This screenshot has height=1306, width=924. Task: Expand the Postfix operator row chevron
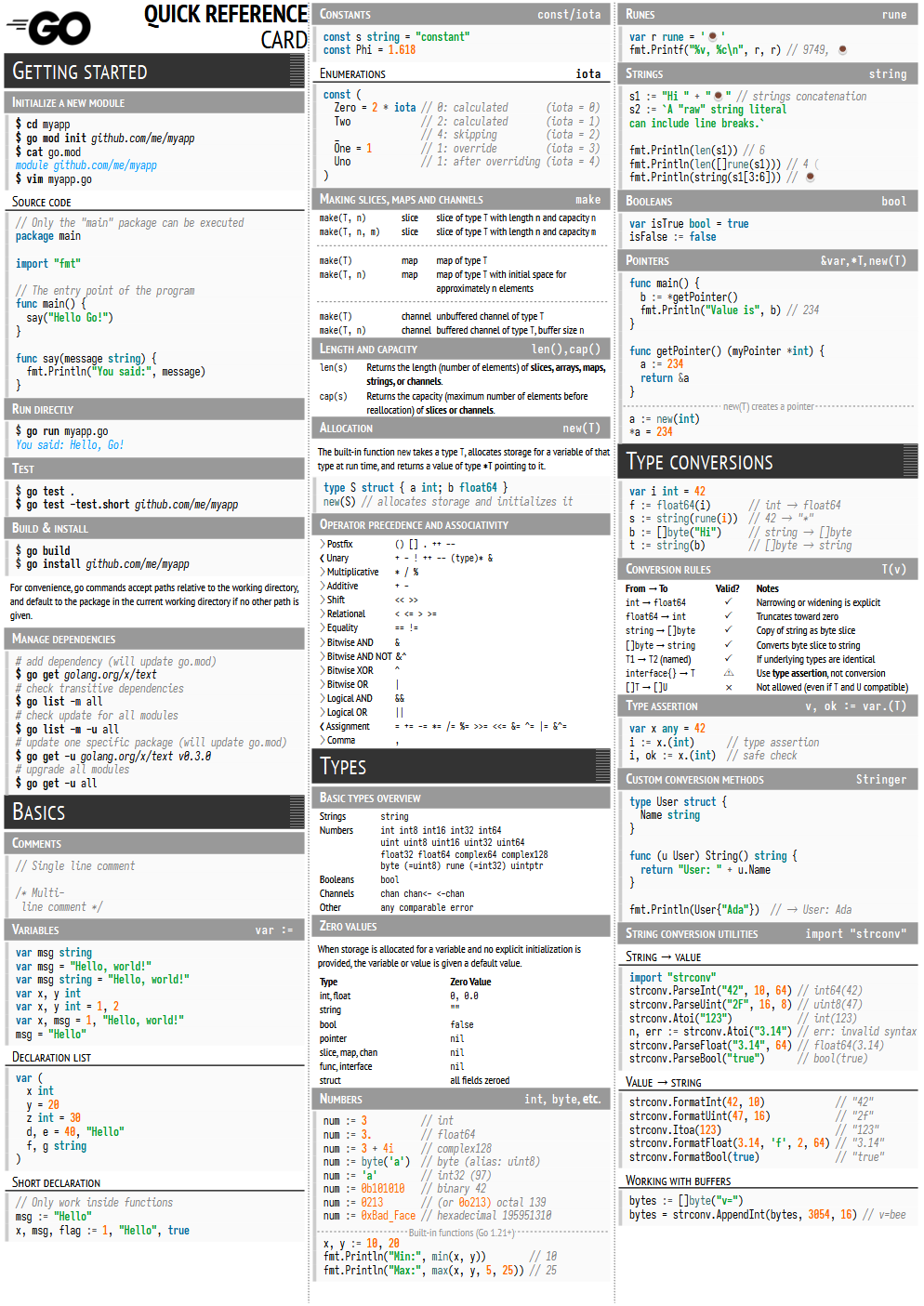(x=323, y=545)
